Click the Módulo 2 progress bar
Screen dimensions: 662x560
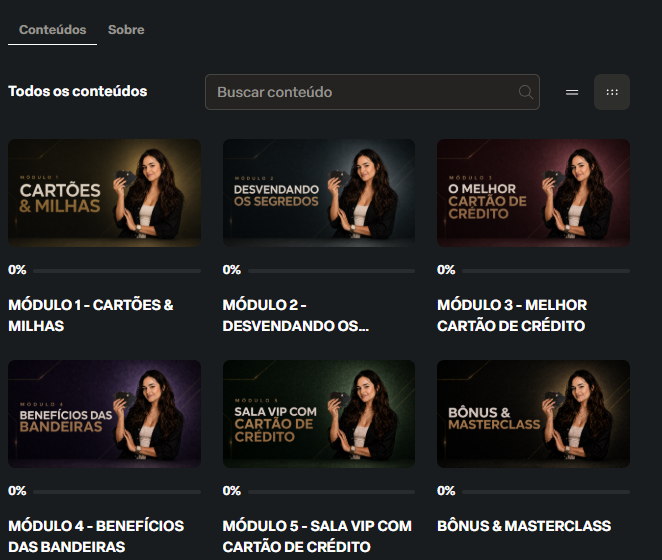tap(331, 271)
